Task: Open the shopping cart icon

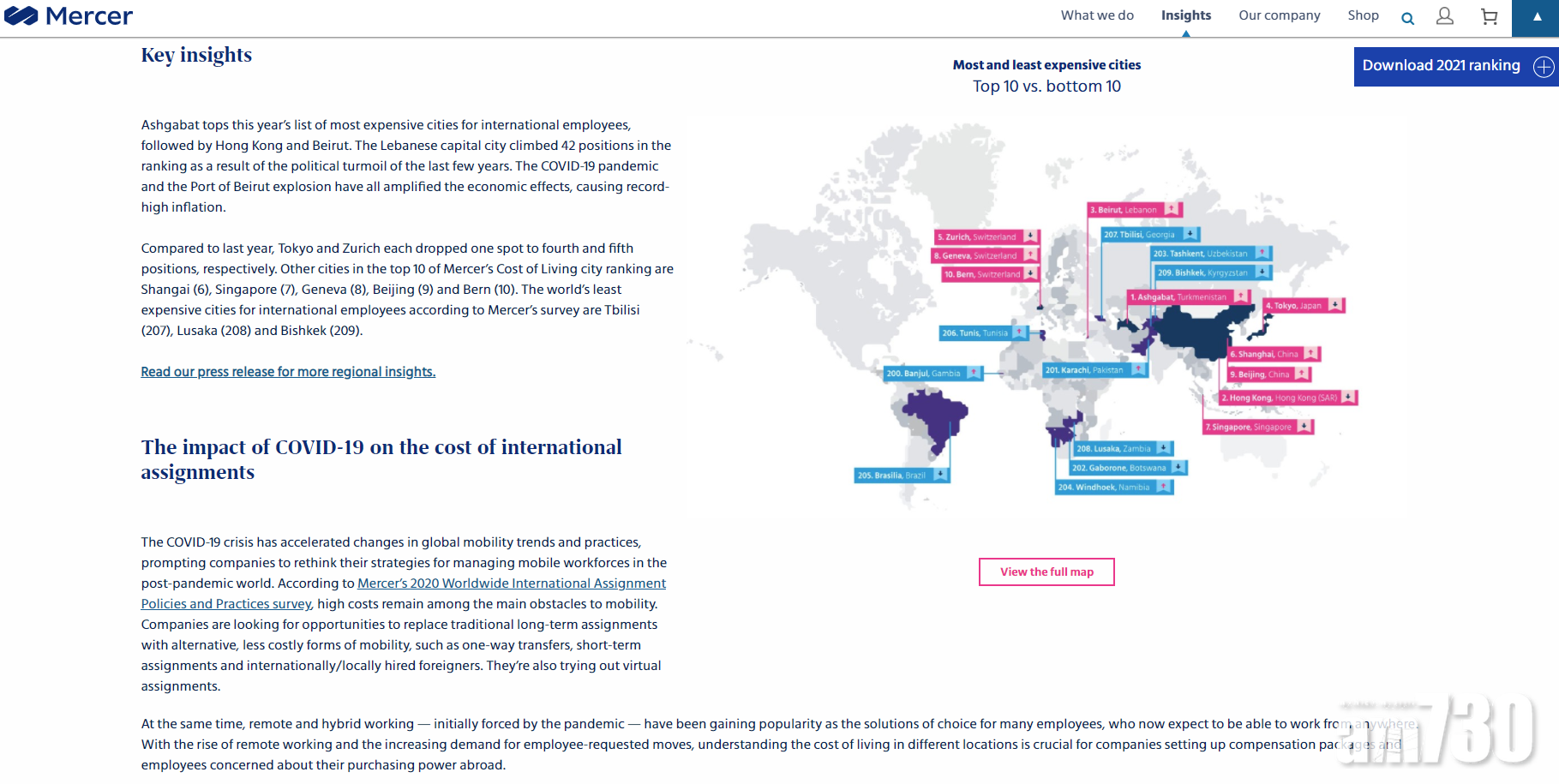Action: (1490, 16)
